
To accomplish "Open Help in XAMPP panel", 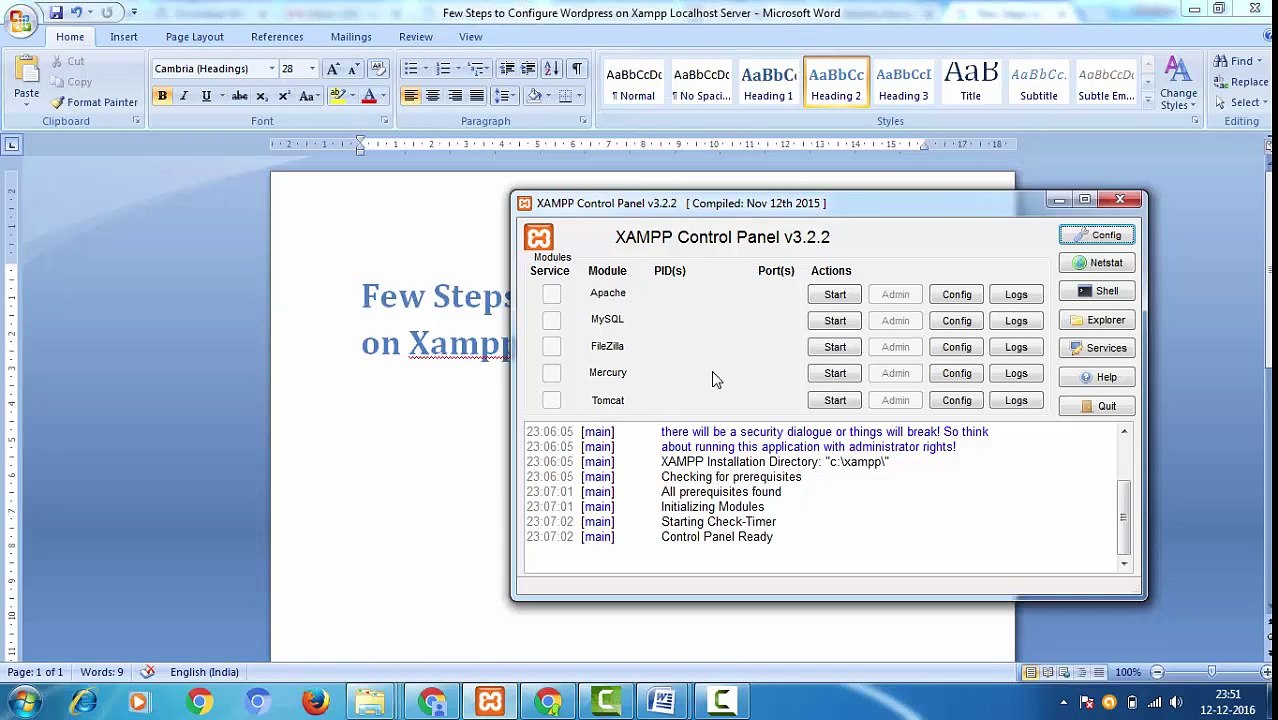I will (x=1097, y=377).
